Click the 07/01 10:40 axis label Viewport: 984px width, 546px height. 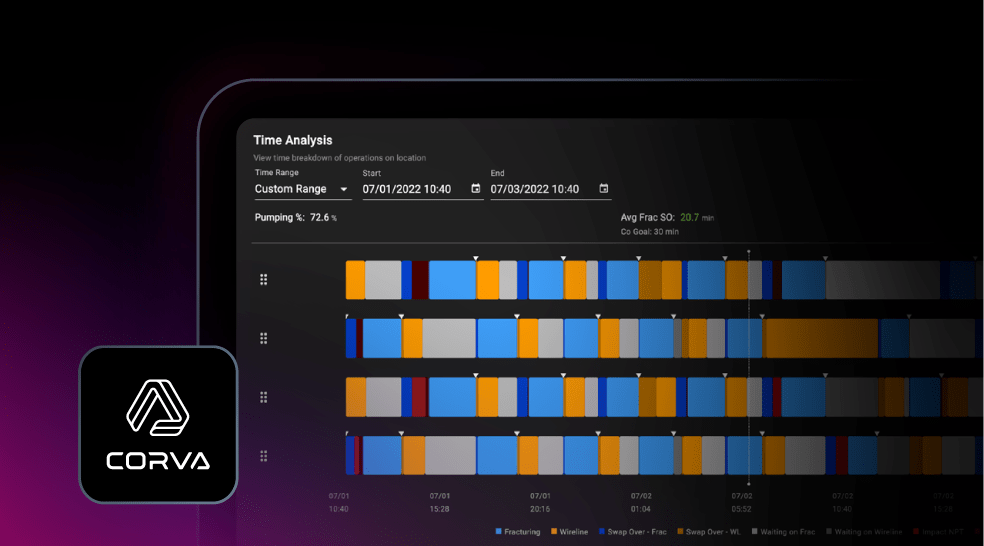pyautogui.click(x=339, y=502)
